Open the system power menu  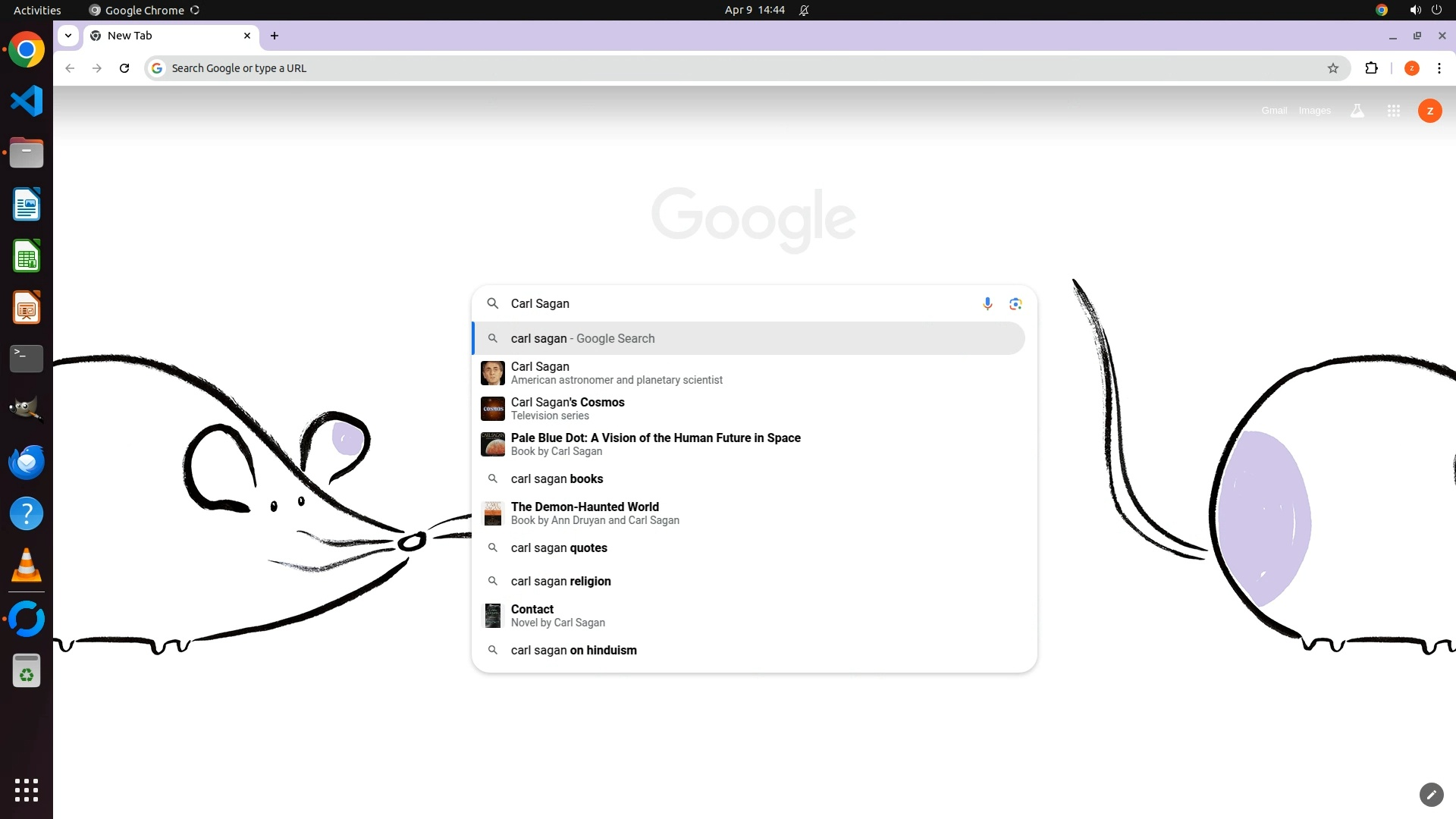click(x=1436, y=10)
